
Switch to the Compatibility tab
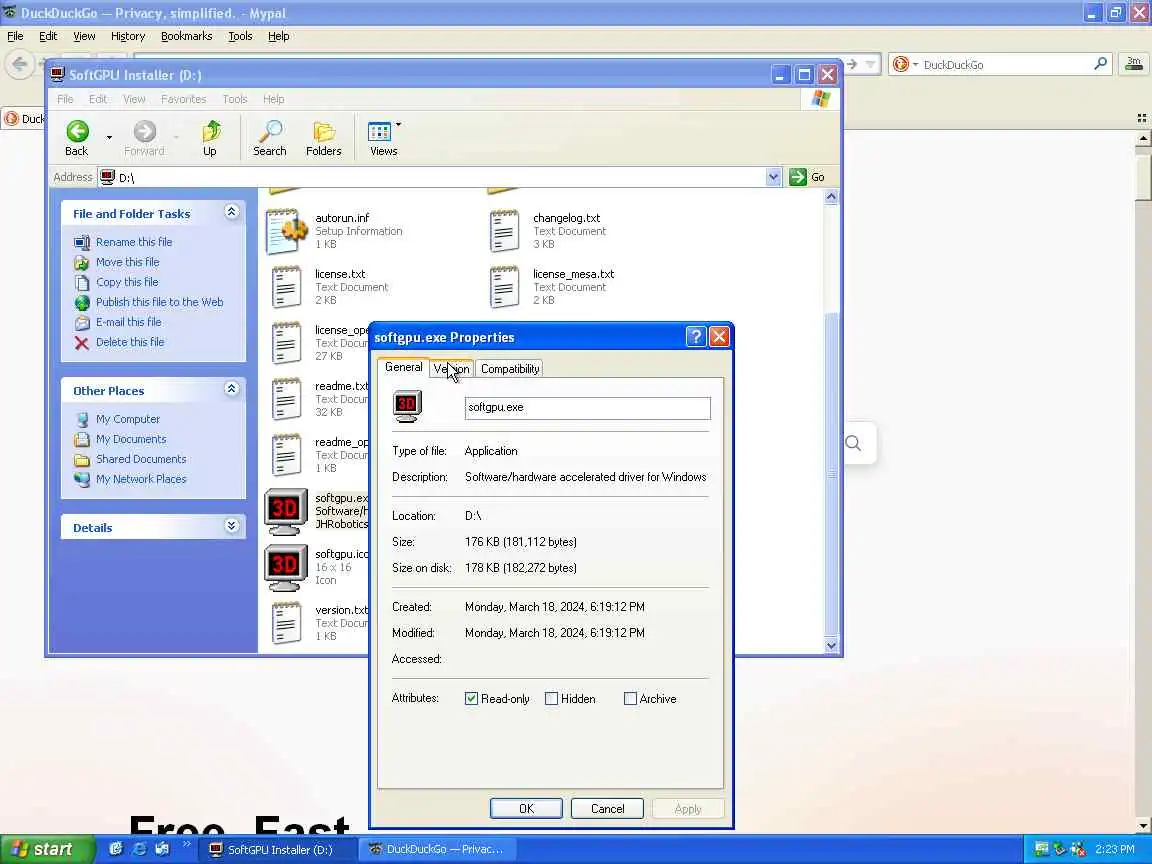click(x=510, y=369)
